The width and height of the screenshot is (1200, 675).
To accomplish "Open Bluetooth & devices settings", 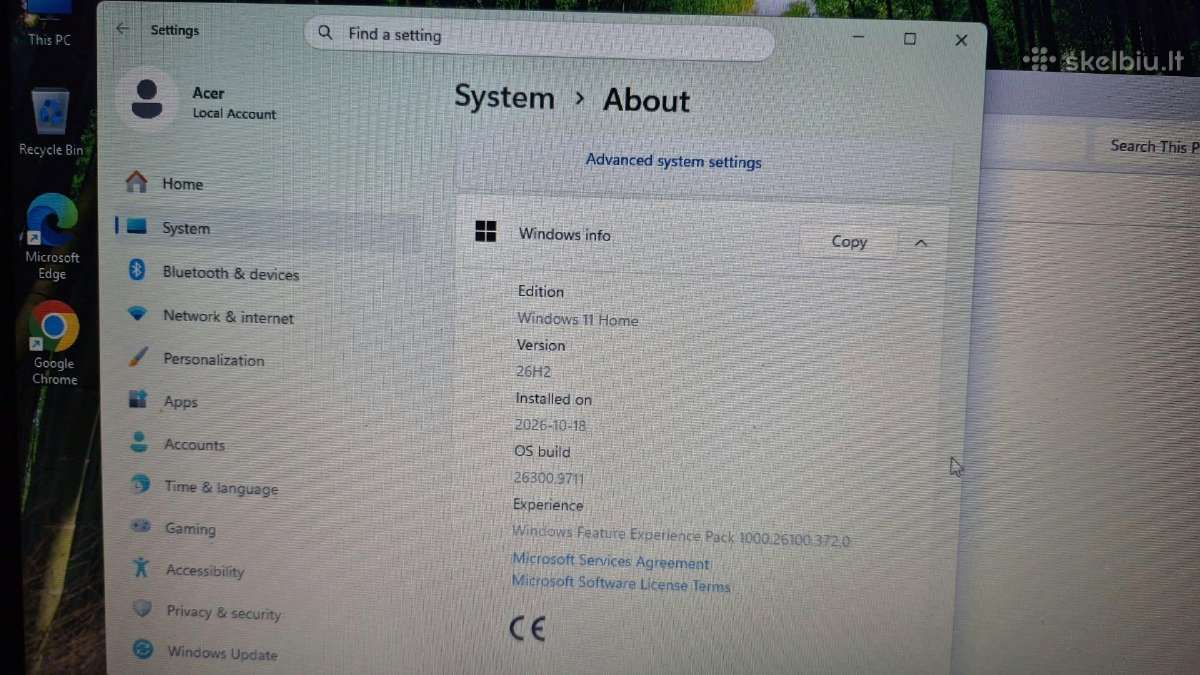I will tap(231, 273).
